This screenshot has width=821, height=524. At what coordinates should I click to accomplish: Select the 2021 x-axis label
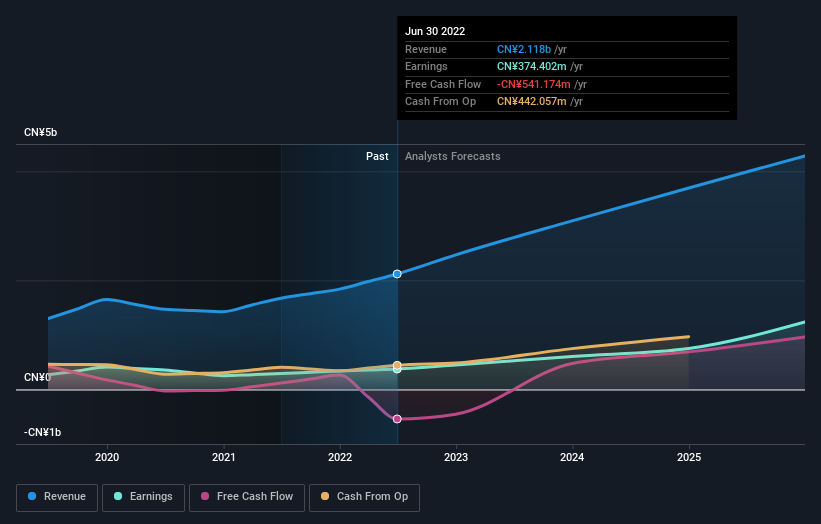click(224, 457)
